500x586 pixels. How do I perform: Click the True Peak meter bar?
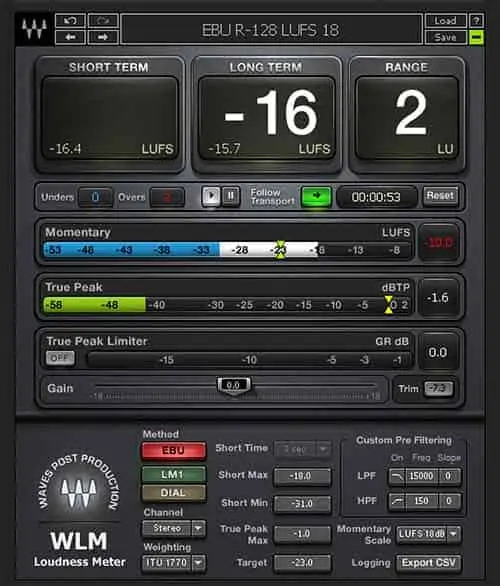pos(227,305)
